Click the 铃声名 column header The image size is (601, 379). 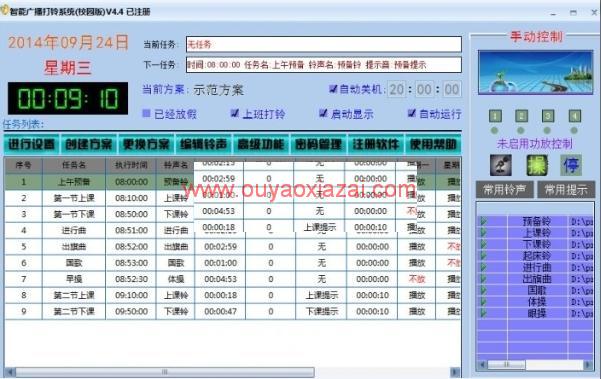pyautogui.click(x=176, y=165)
